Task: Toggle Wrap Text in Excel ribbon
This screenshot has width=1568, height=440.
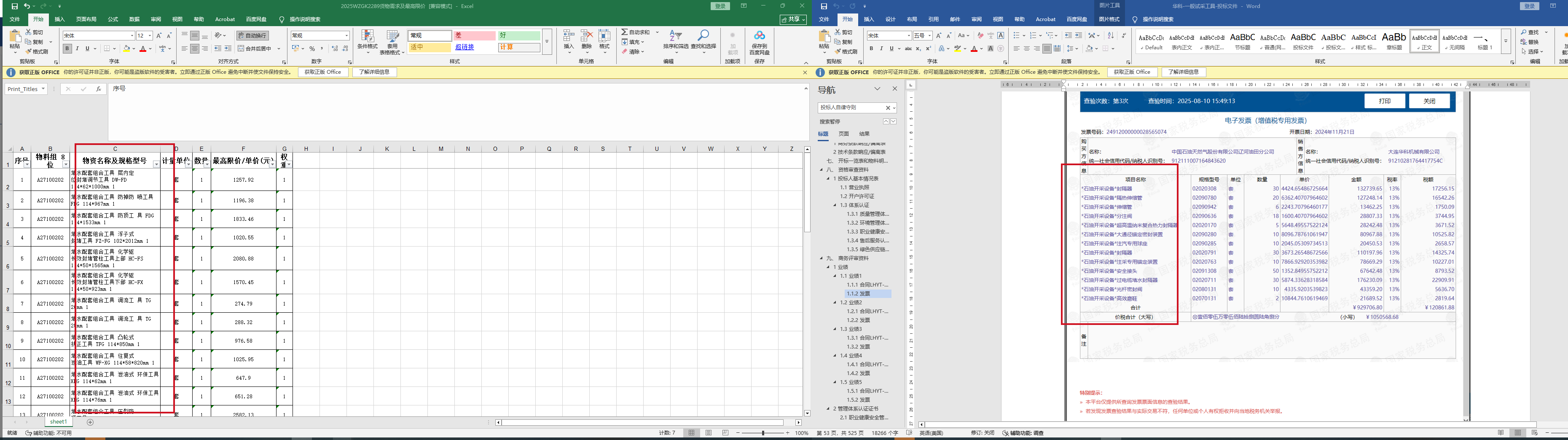Action: pos(252,36)
